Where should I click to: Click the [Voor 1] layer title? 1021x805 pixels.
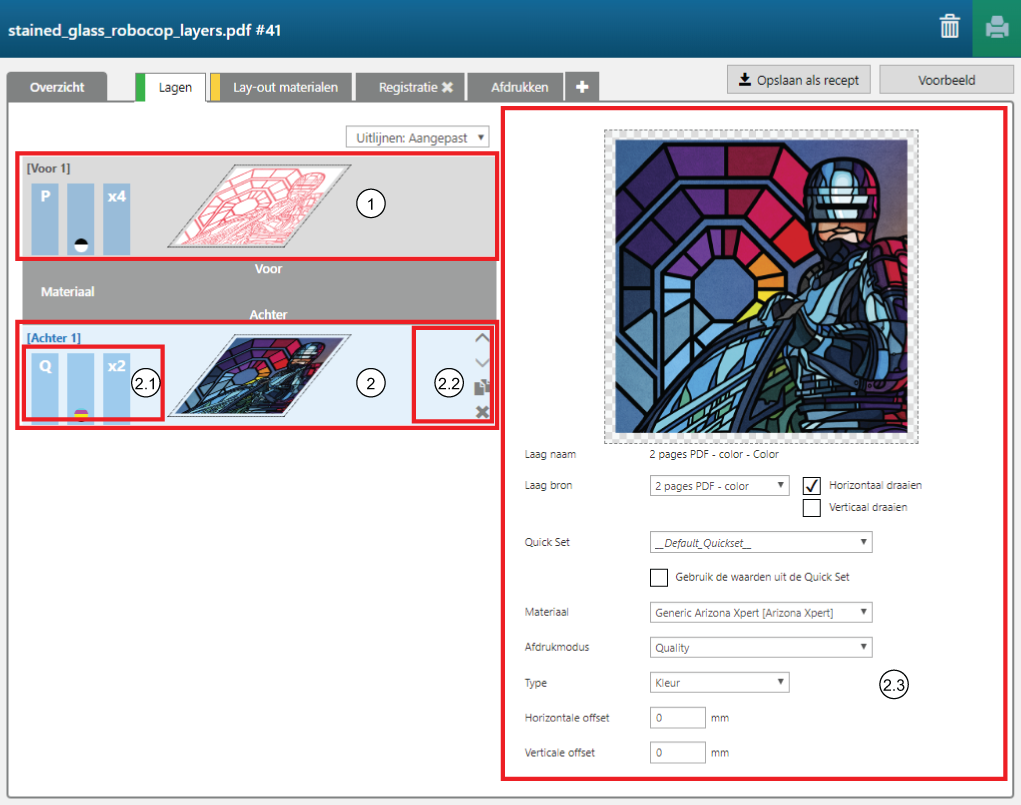[x=48, y=168]
